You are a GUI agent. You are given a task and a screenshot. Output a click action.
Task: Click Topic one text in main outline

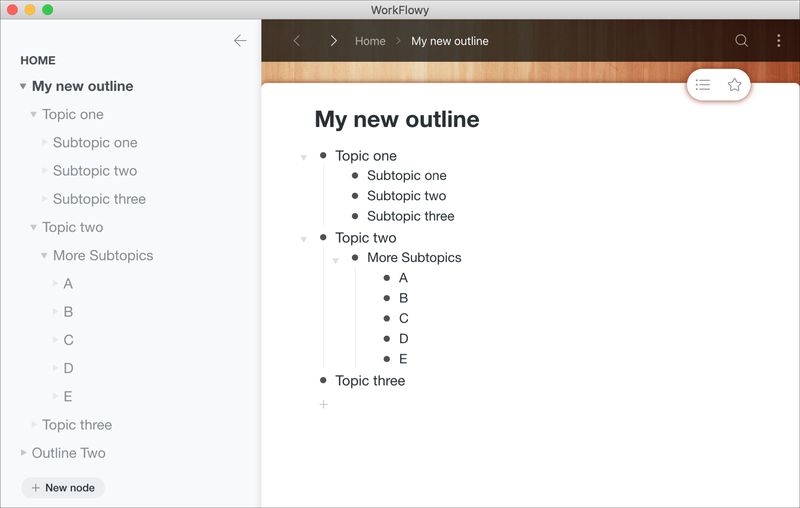click(366, 156)
